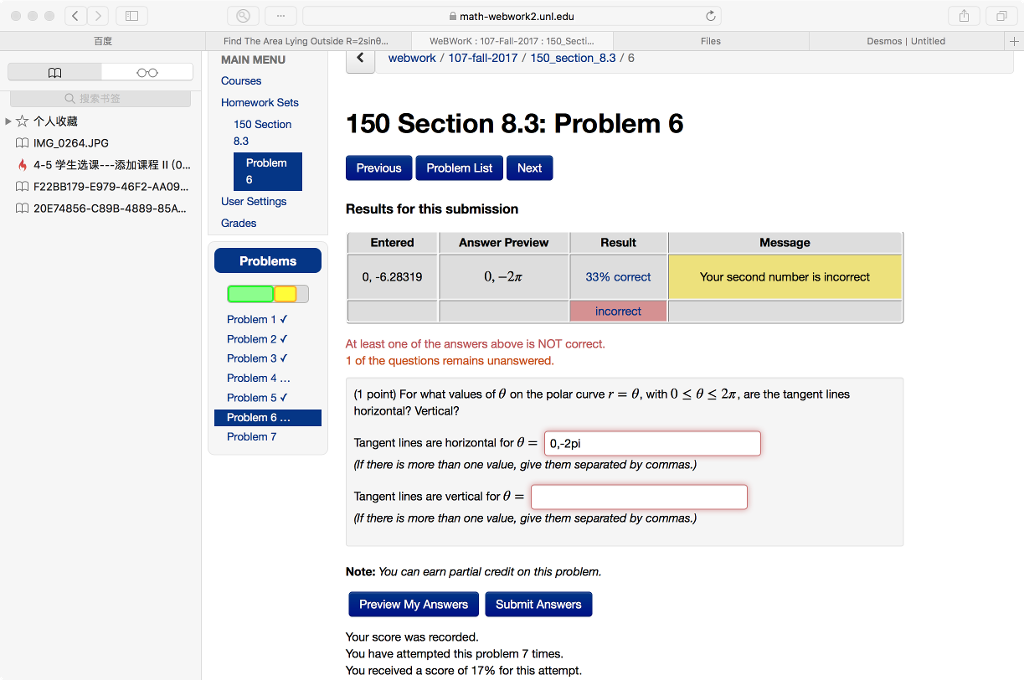Screen dimensions: 1024x680
Task: Go back using Safari's back arrow
Action: coord(75,15)
